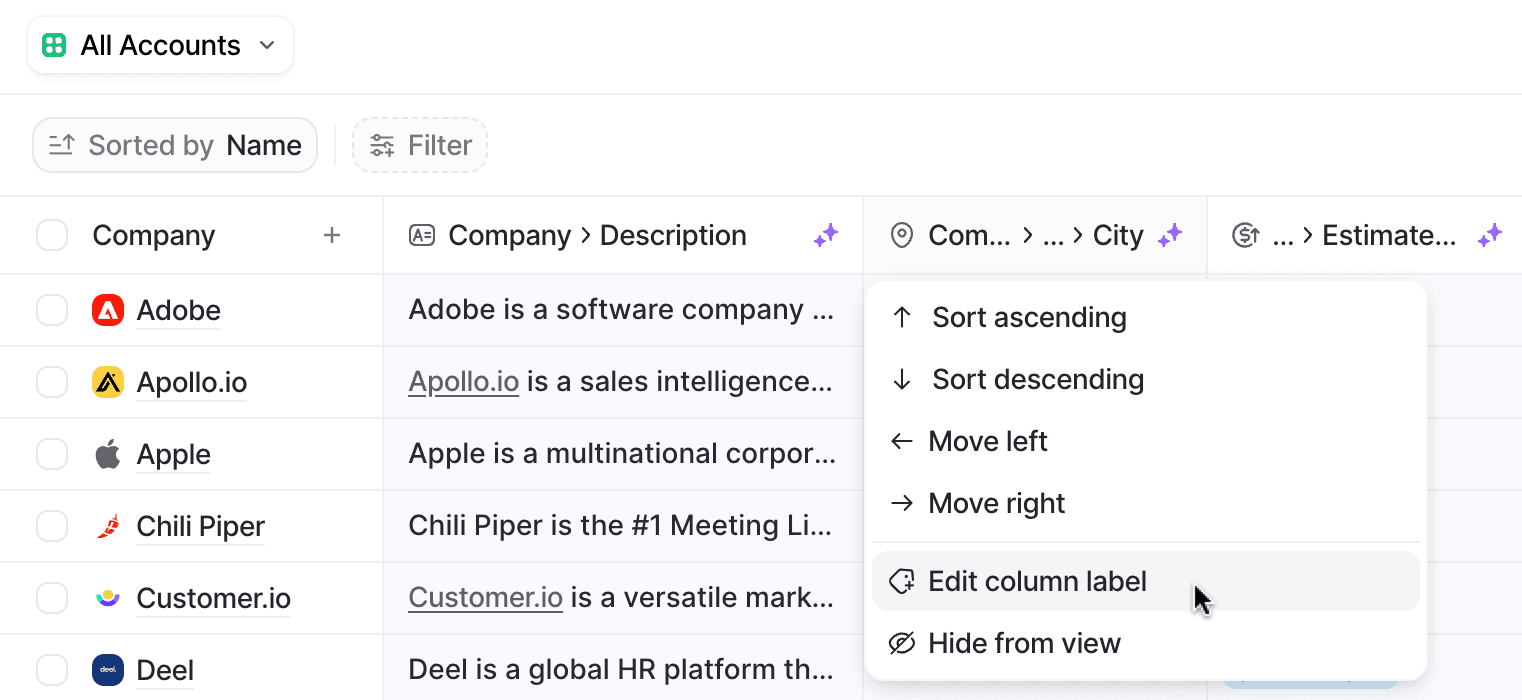
Task: Select Move right in the column menu
Action: [1146, 504]
